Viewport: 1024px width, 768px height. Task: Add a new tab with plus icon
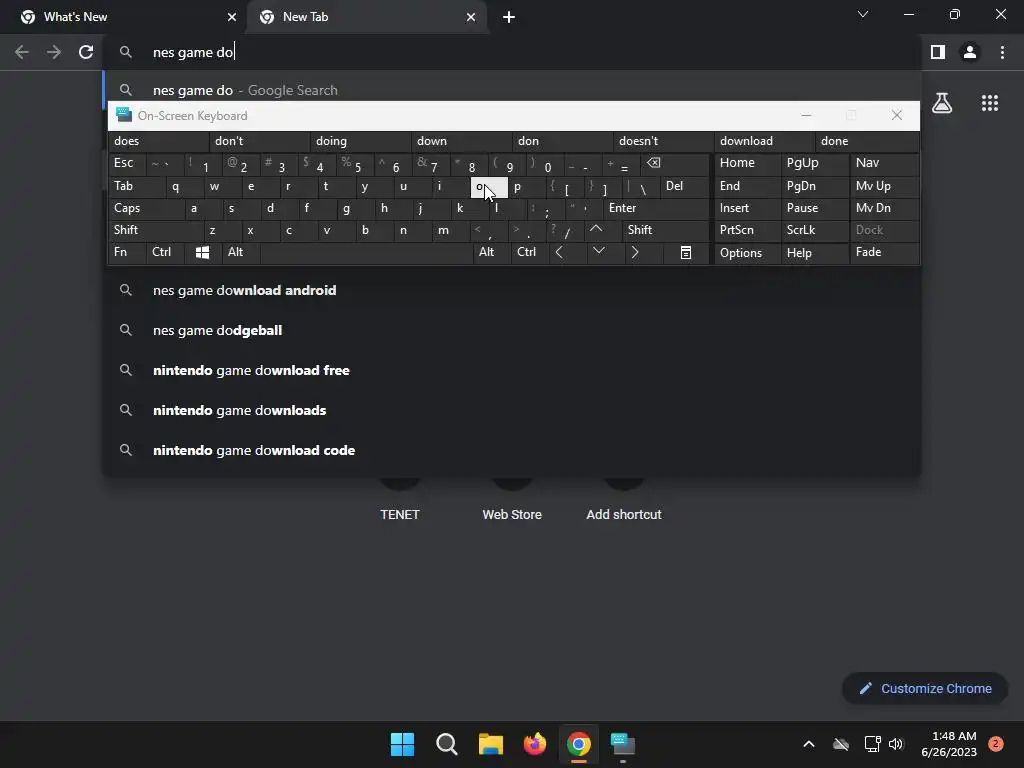tap(509, 17)
